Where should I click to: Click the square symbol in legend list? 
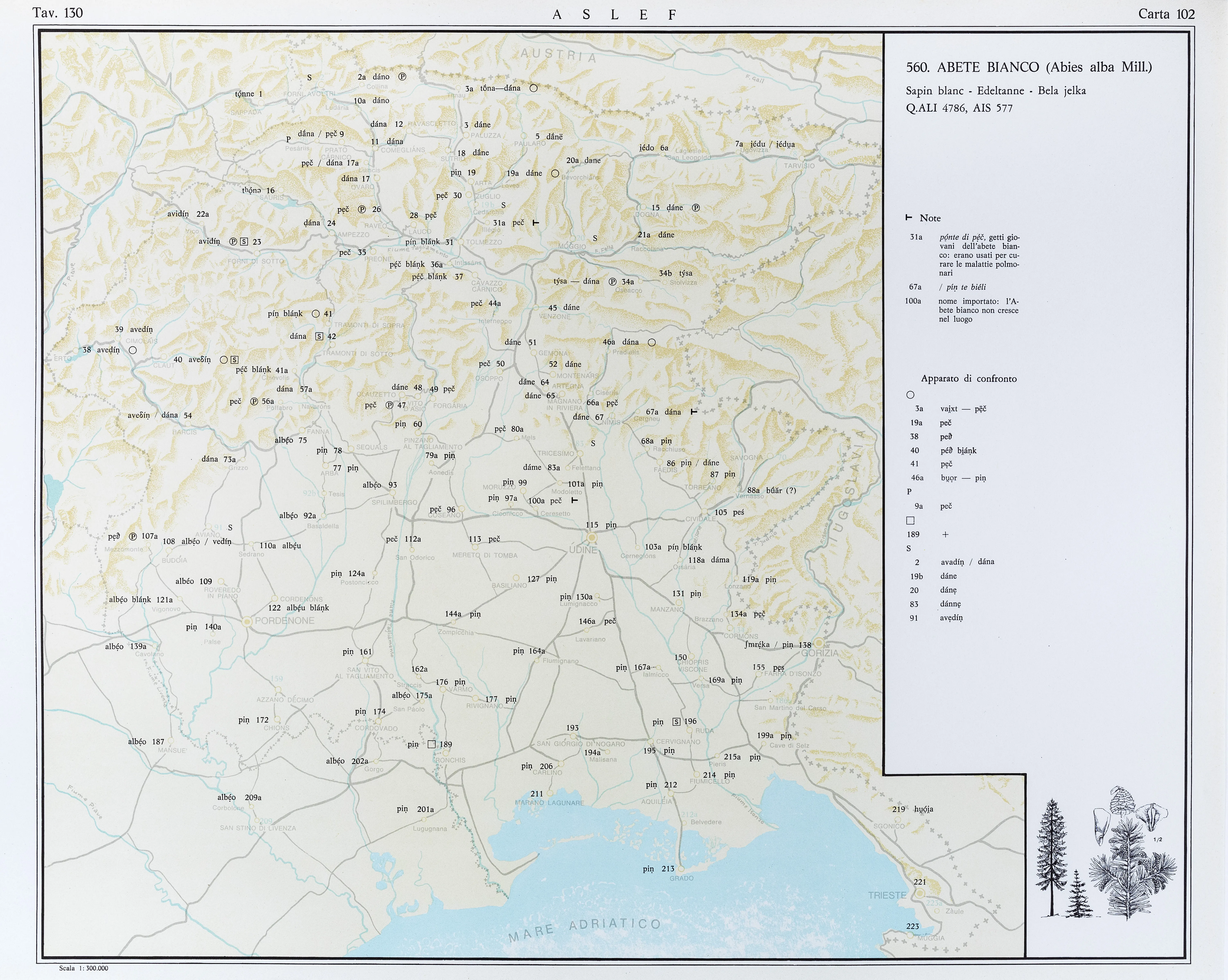(x=910, y=520)
